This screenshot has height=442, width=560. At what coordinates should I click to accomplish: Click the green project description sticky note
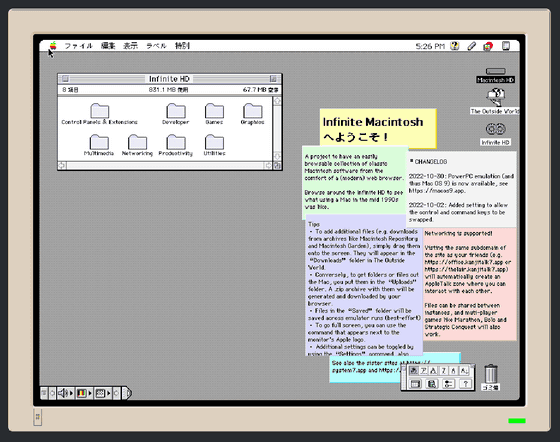(354, 182)
